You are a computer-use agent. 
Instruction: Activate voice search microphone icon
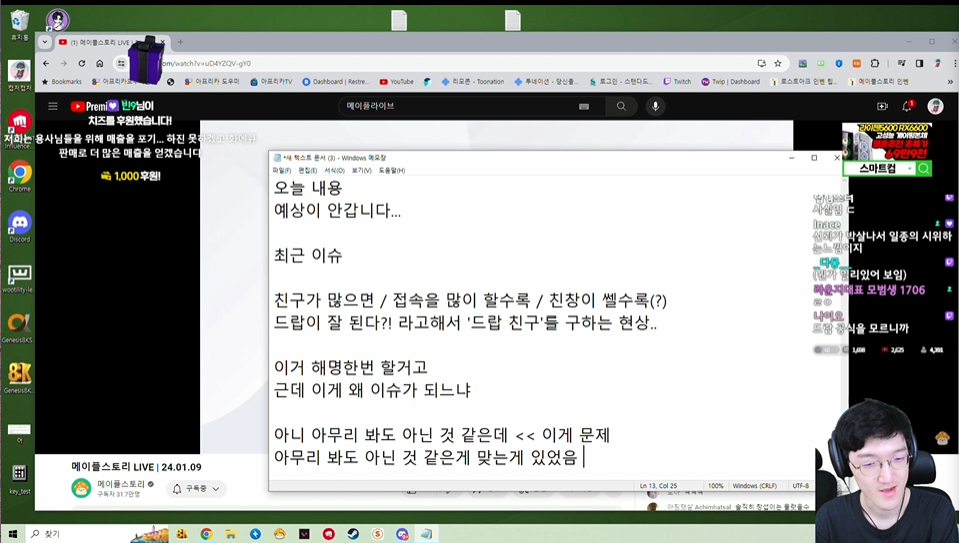pos(656,106)
